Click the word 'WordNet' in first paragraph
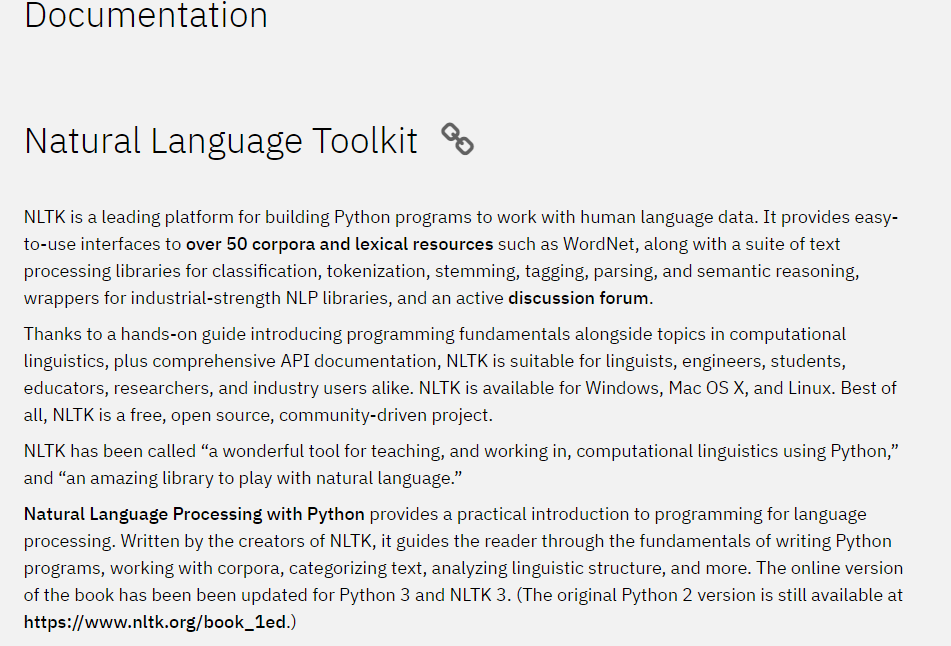 (600, 244)
